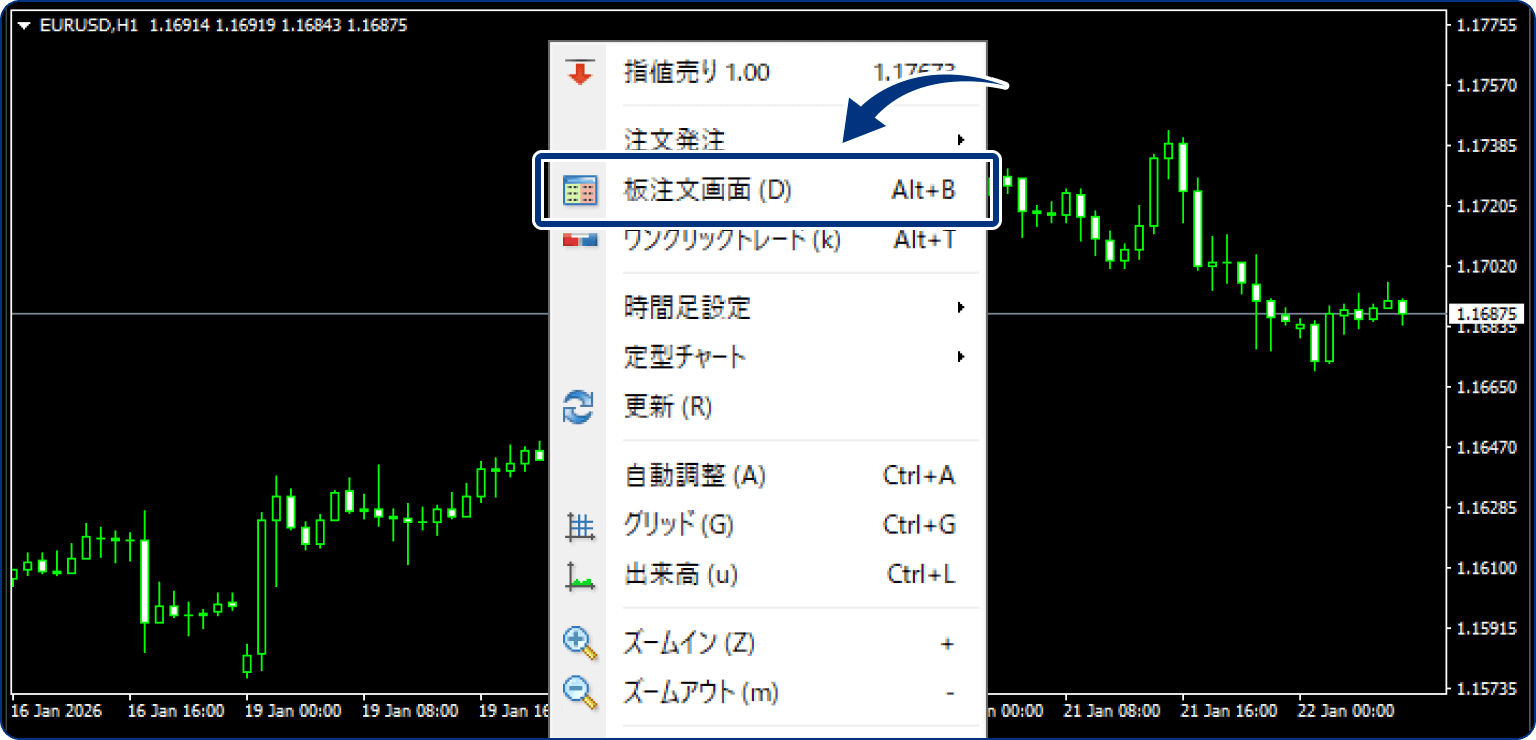Click the volumes (出来高) chart icon

point(580,573)
